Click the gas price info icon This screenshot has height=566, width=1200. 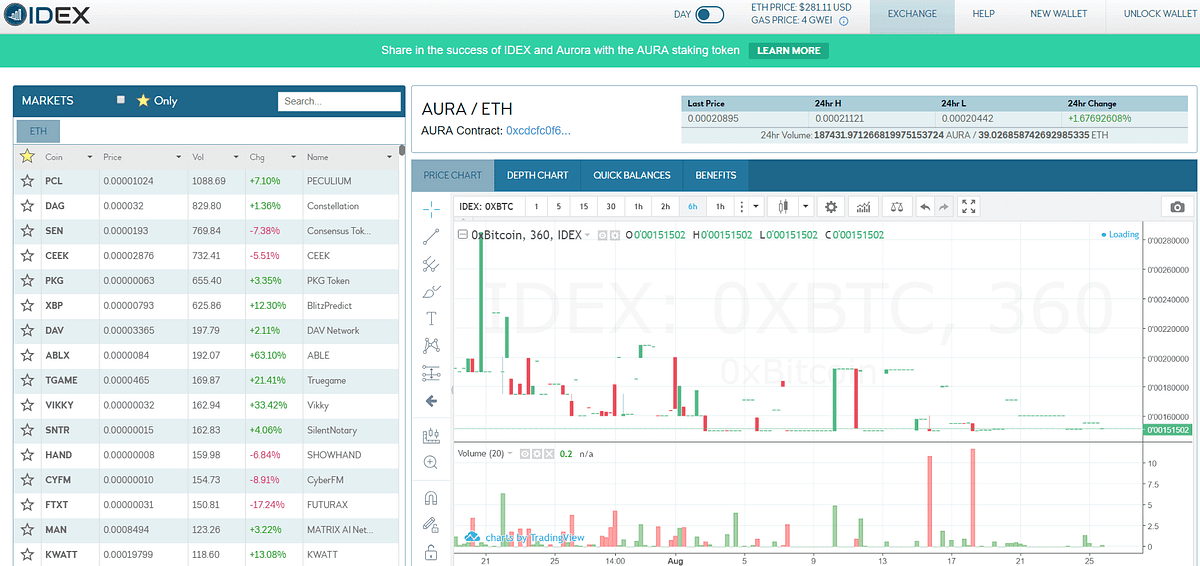pyautogui.click(x=843, y=21)
